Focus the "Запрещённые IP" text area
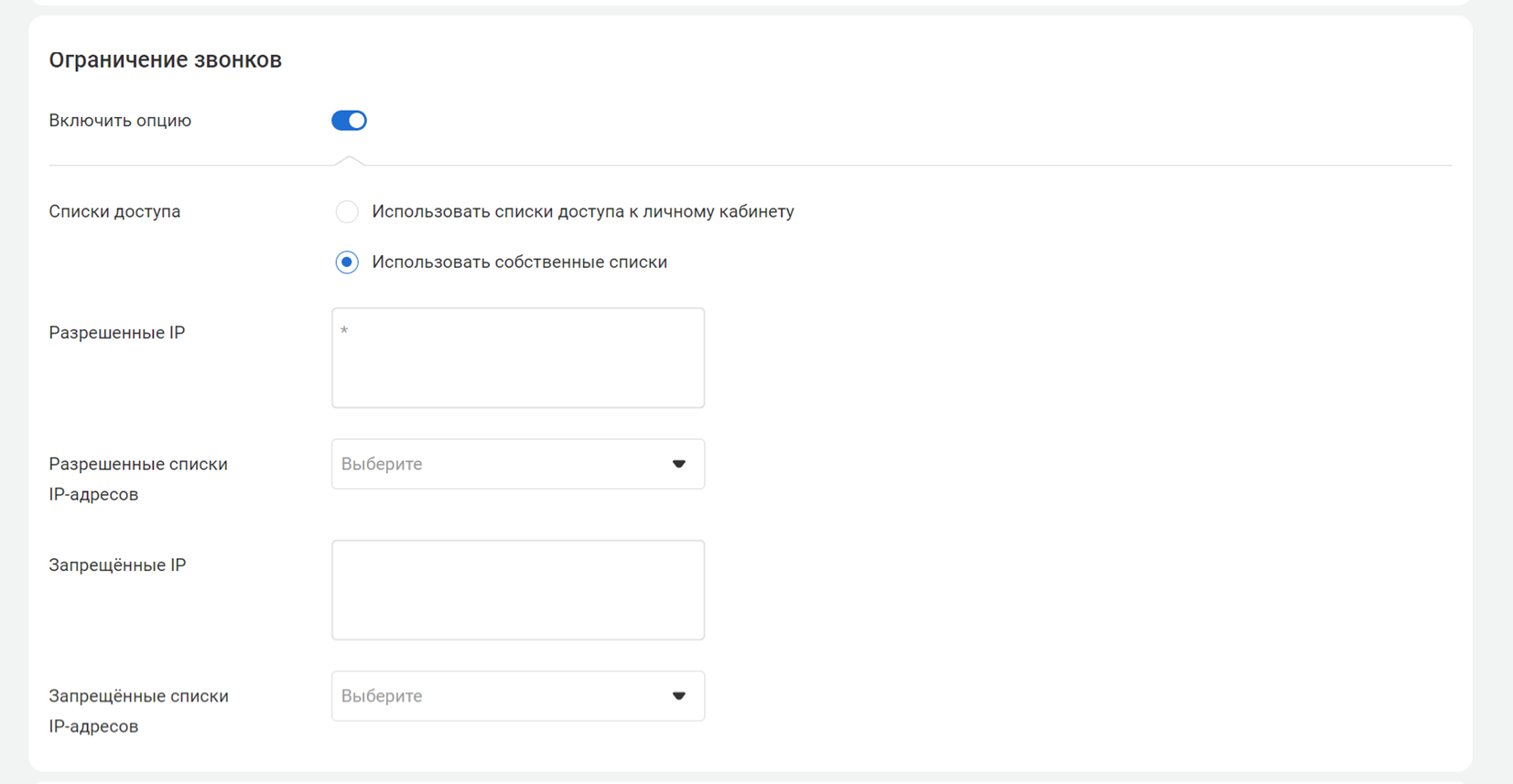Viewport: 1513px width, 784px height. pos(518,590)
